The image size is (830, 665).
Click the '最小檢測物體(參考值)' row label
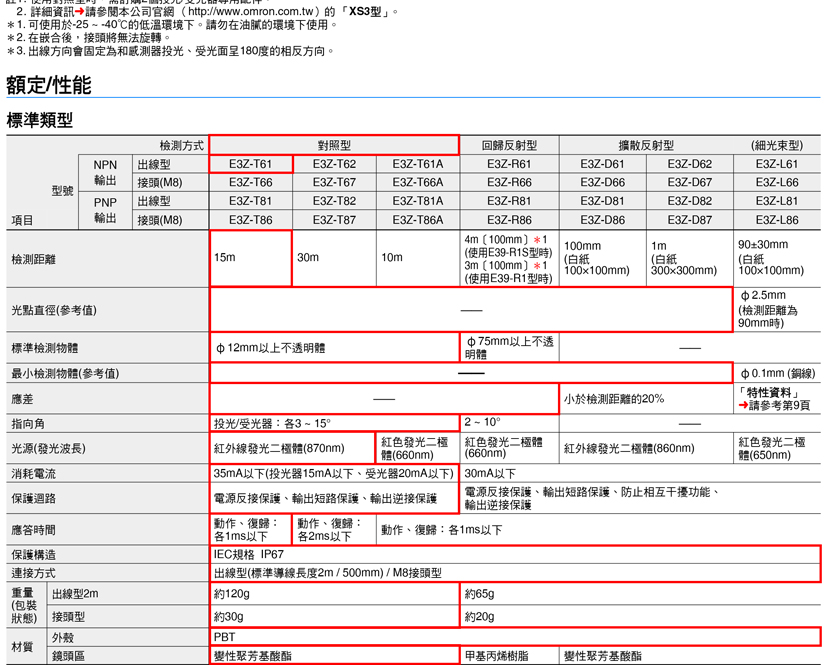tap(65, 374)
